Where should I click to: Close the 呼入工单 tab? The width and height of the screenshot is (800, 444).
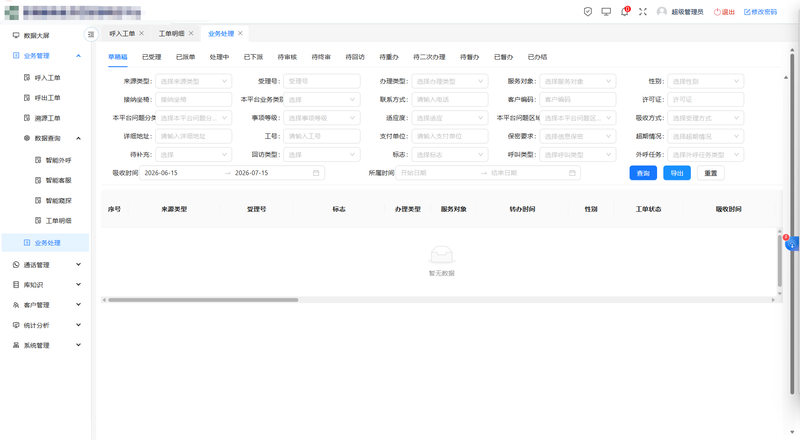click(141, 33)
